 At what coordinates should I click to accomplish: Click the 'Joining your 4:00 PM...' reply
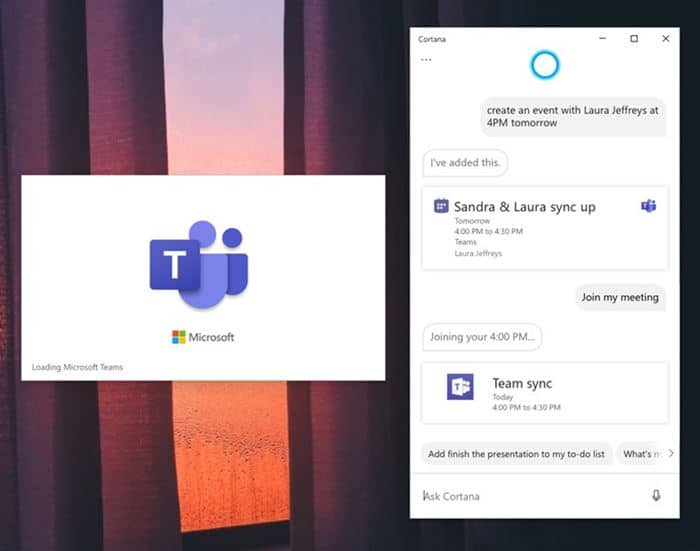click(x=482, y=337)
